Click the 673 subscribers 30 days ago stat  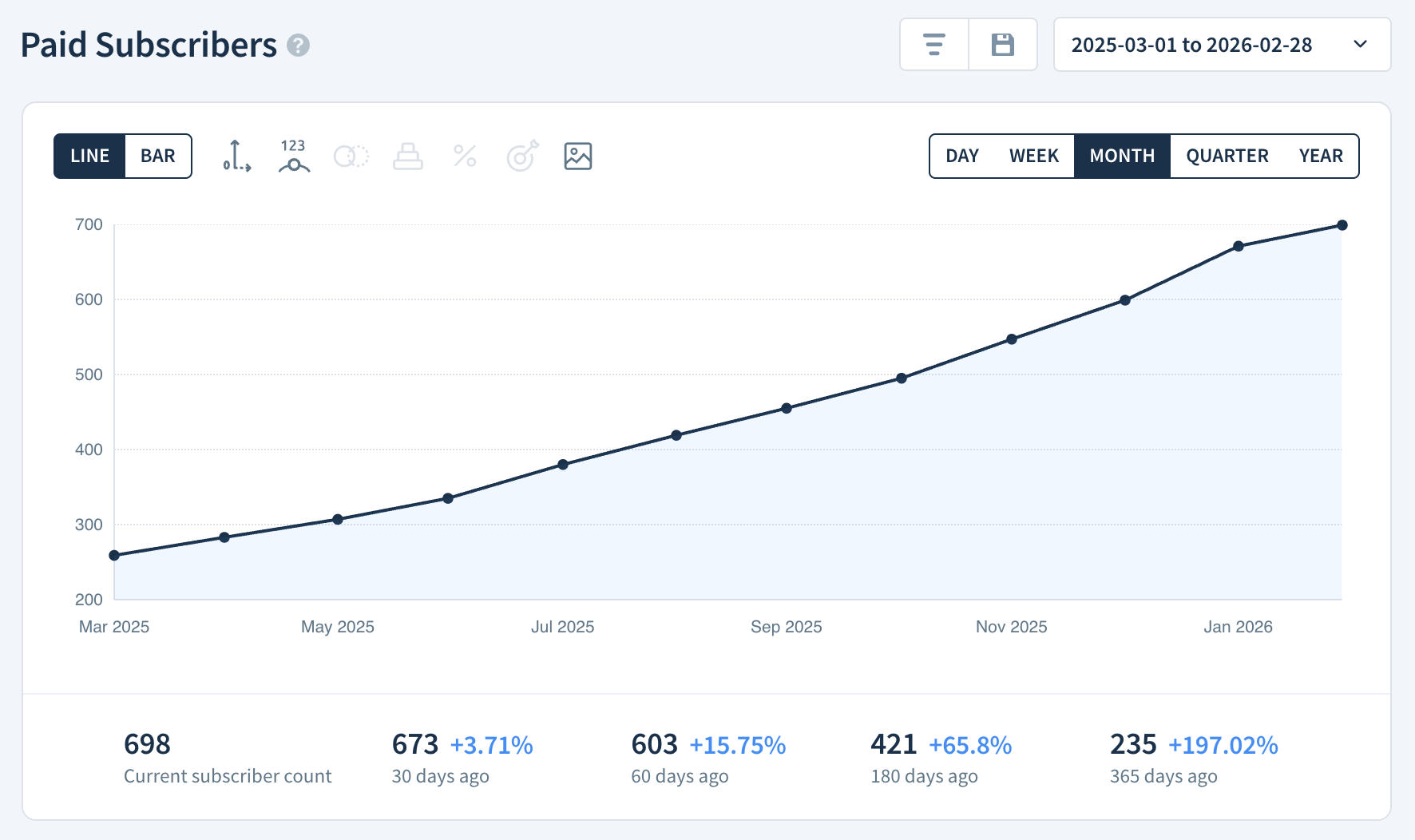point(414,744)
